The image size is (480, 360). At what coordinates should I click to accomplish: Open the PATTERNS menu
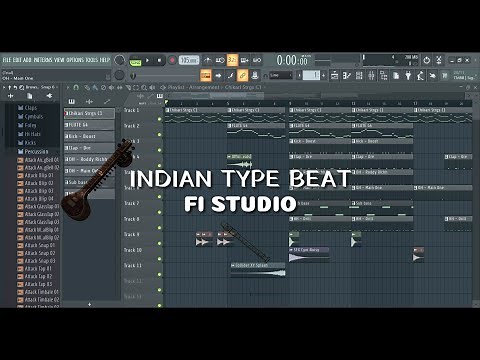[x=43, y=60]
